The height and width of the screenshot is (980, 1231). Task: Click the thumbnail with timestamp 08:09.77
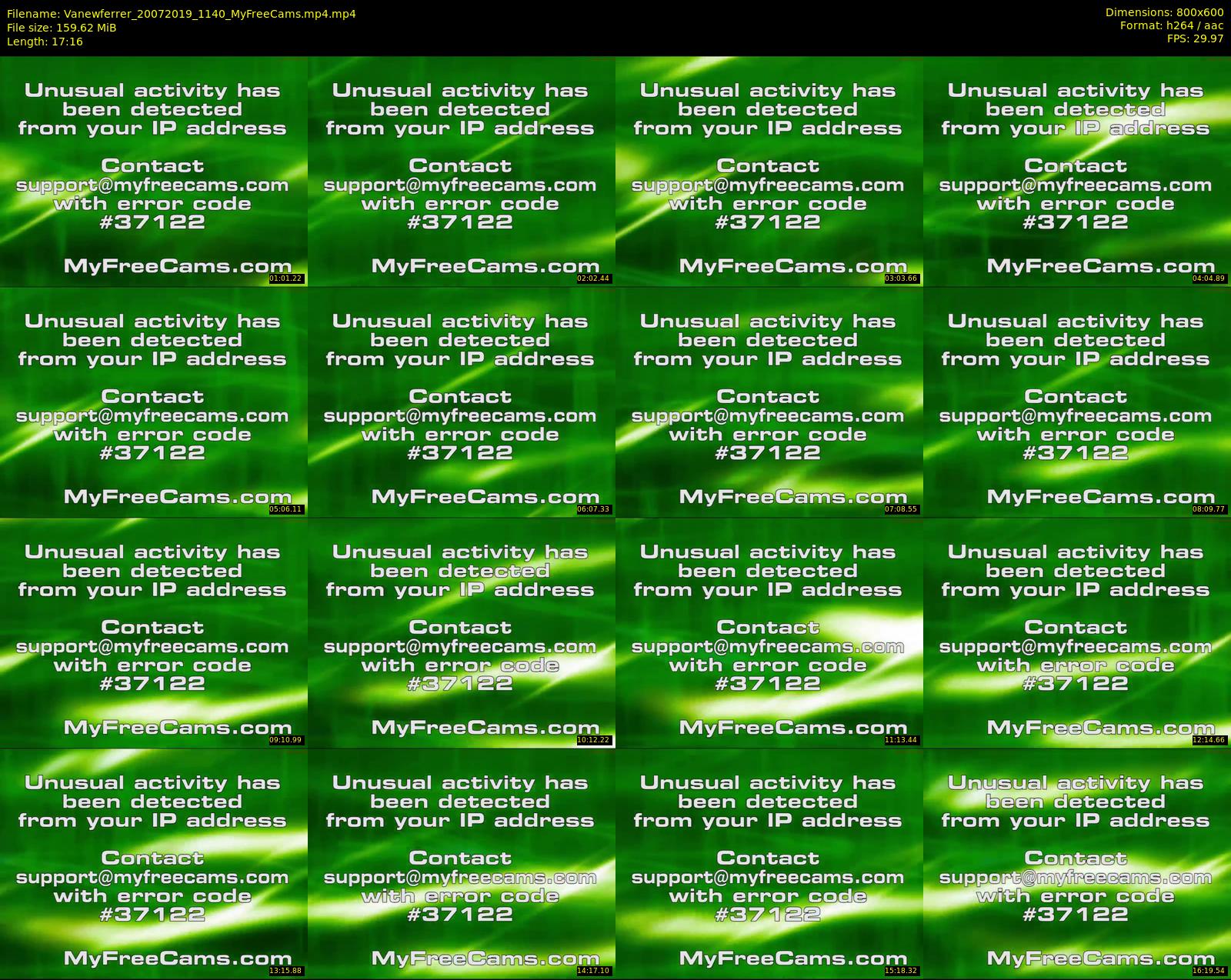pyautogui.click(x=1077, y=402)
